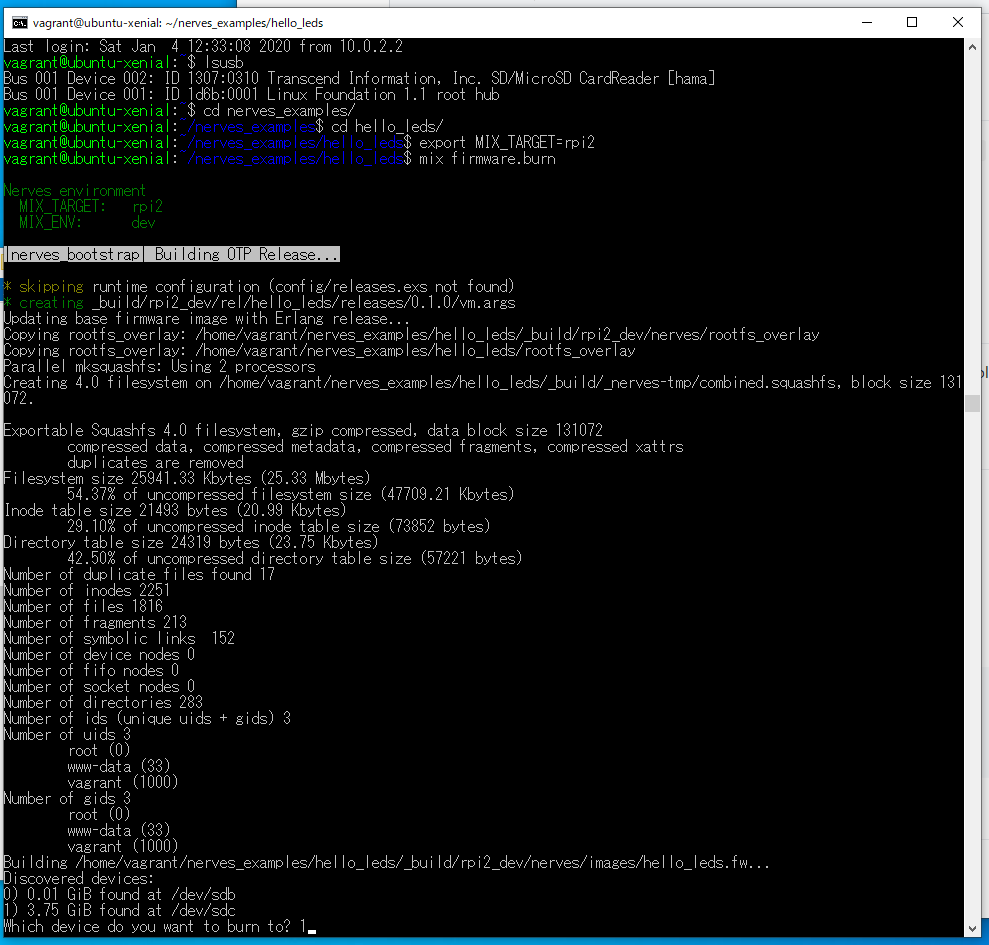Click the nerves_bootstrap label

click(72, 253)
